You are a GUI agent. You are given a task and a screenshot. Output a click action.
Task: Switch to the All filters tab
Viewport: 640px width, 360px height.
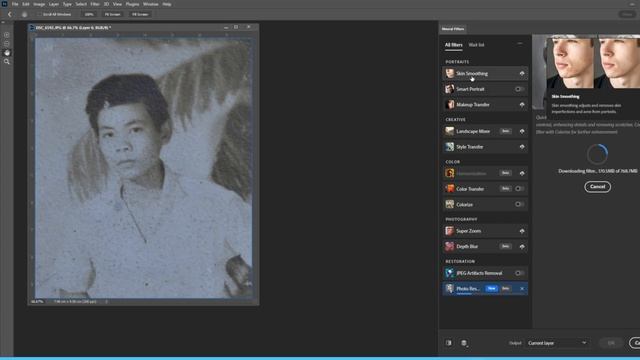coord(453,45)
